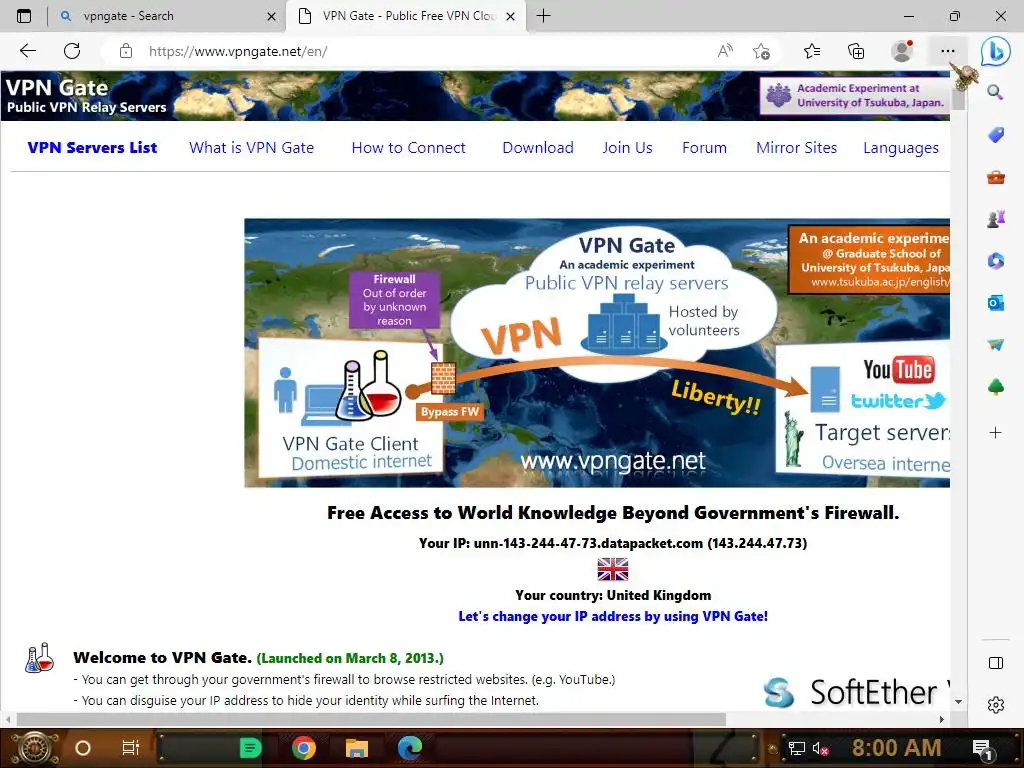This screenshot has height=768, width=1024.
Task: Add a new sidebar app
Action: pyautogui.click(x=995, y=432)
